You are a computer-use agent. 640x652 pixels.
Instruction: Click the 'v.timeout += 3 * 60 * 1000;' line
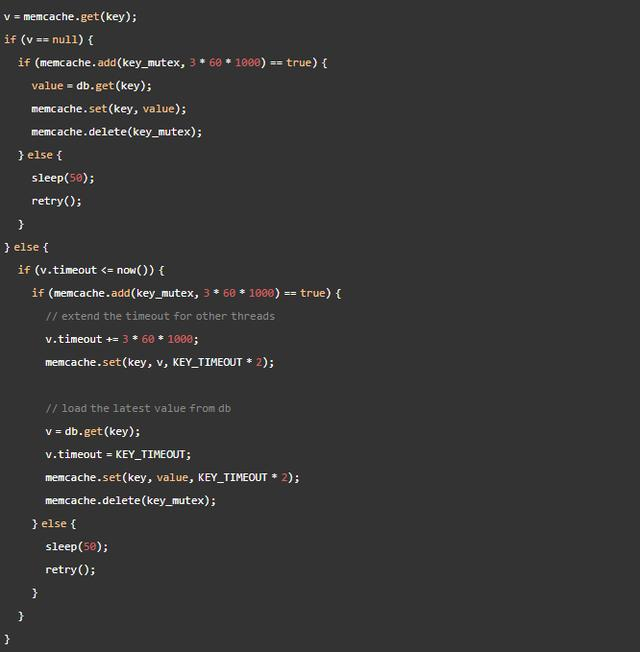(122, 339)
